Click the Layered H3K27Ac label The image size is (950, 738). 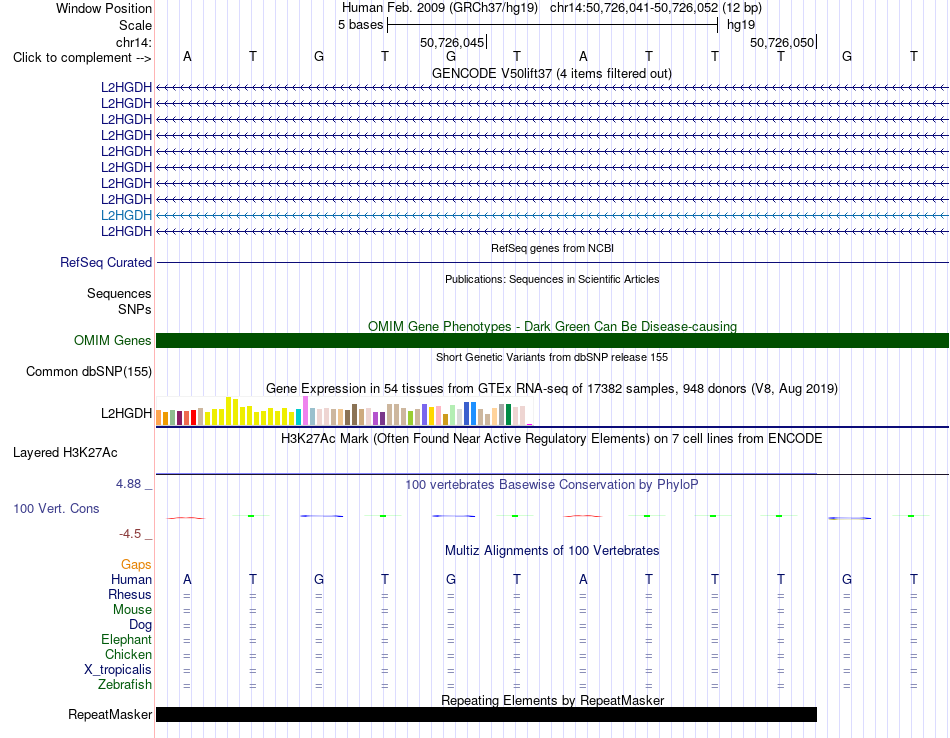click(x=65, y=453)
